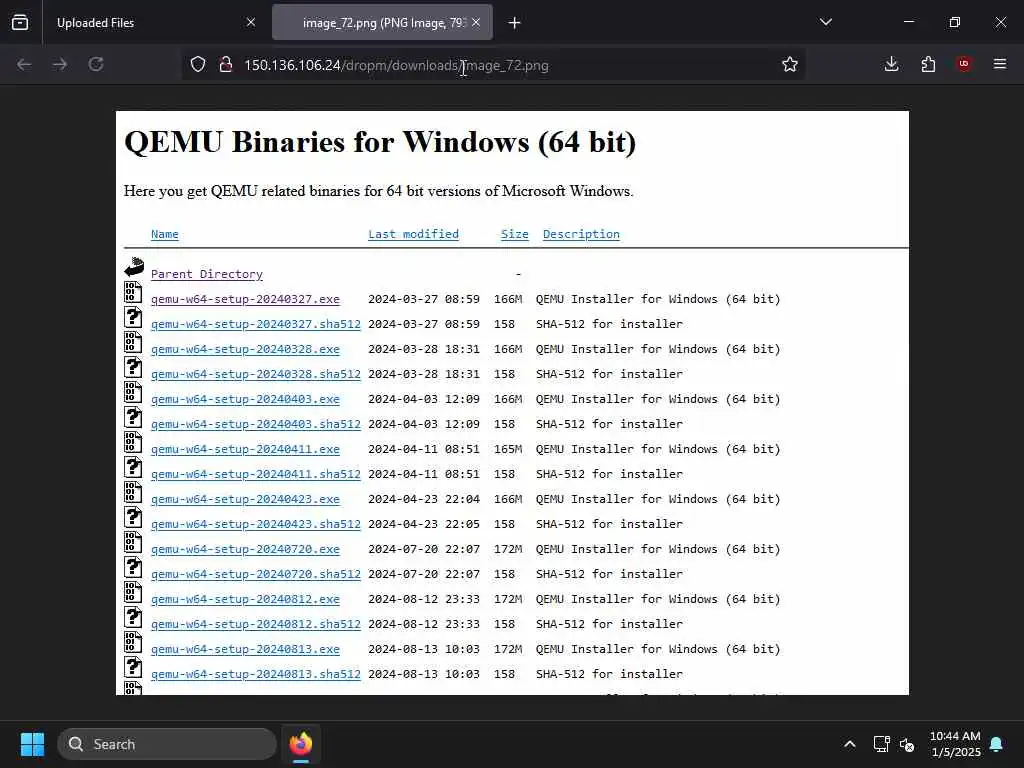Download qemu-w64-setup-20240328.exe
Screen dimensions: 1024x768
[x=245, y=349]
